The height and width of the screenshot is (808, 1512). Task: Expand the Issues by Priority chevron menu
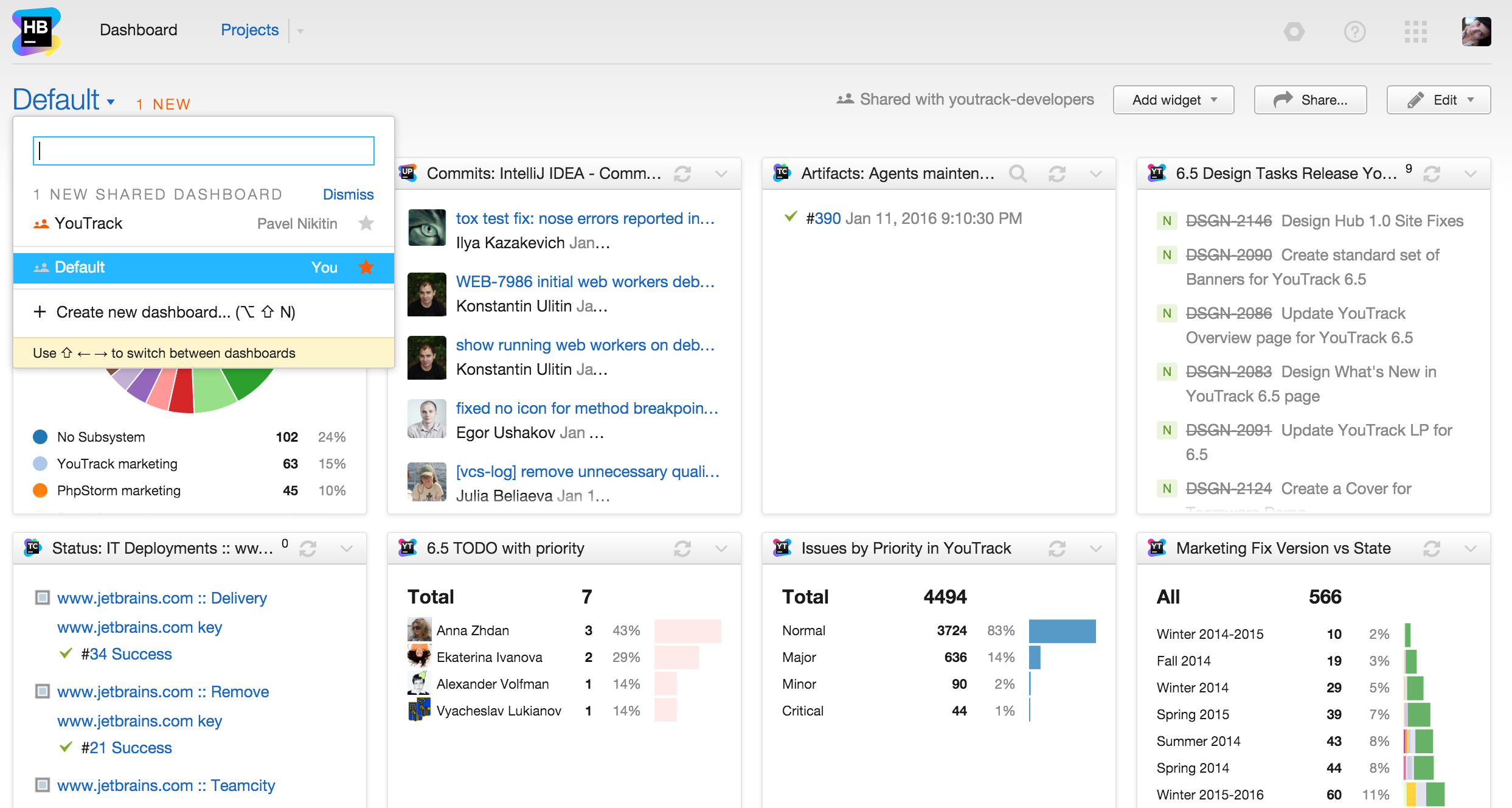(x=1096, y=549)
